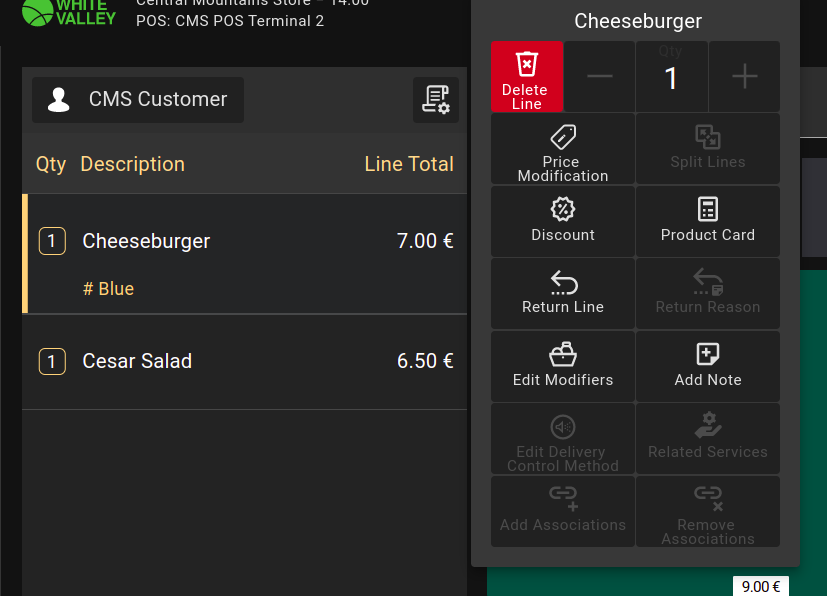Click the Delete Line trash icon
The width and height of the screenshot is (827, 596).
(527, 66)
